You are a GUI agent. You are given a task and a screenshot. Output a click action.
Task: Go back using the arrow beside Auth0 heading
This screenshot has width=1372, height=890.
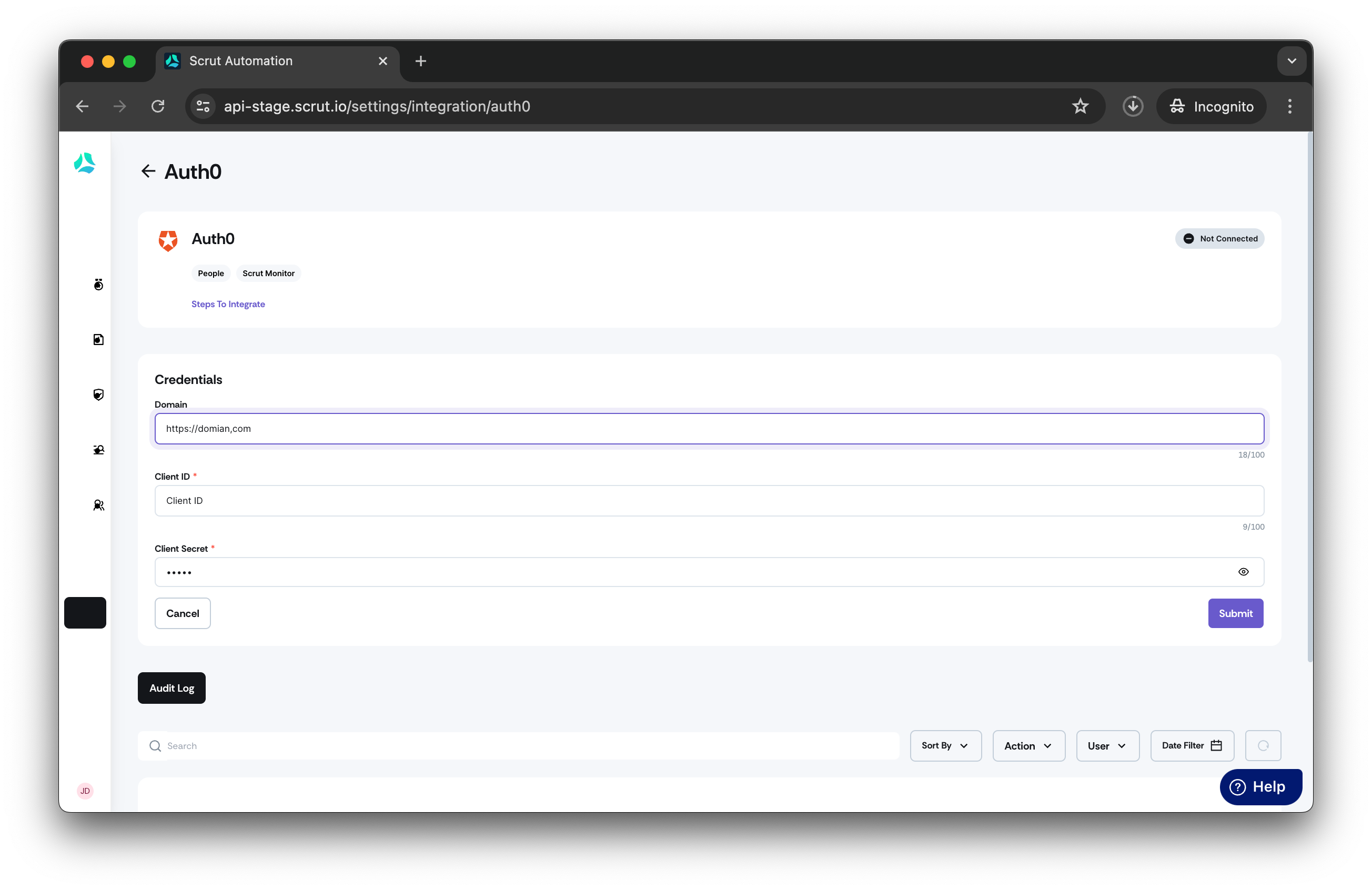coord(148,171)
